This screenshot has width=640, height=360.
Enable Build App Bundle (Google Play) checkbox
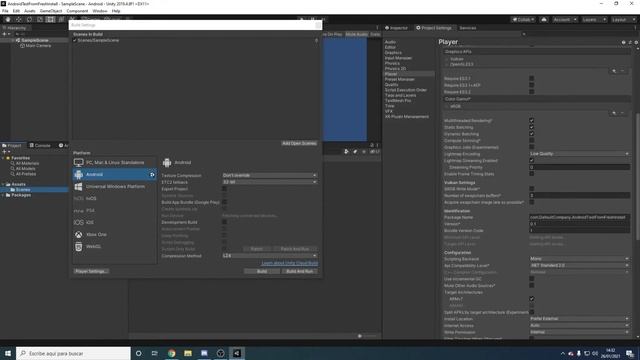(x=224, y=202)
